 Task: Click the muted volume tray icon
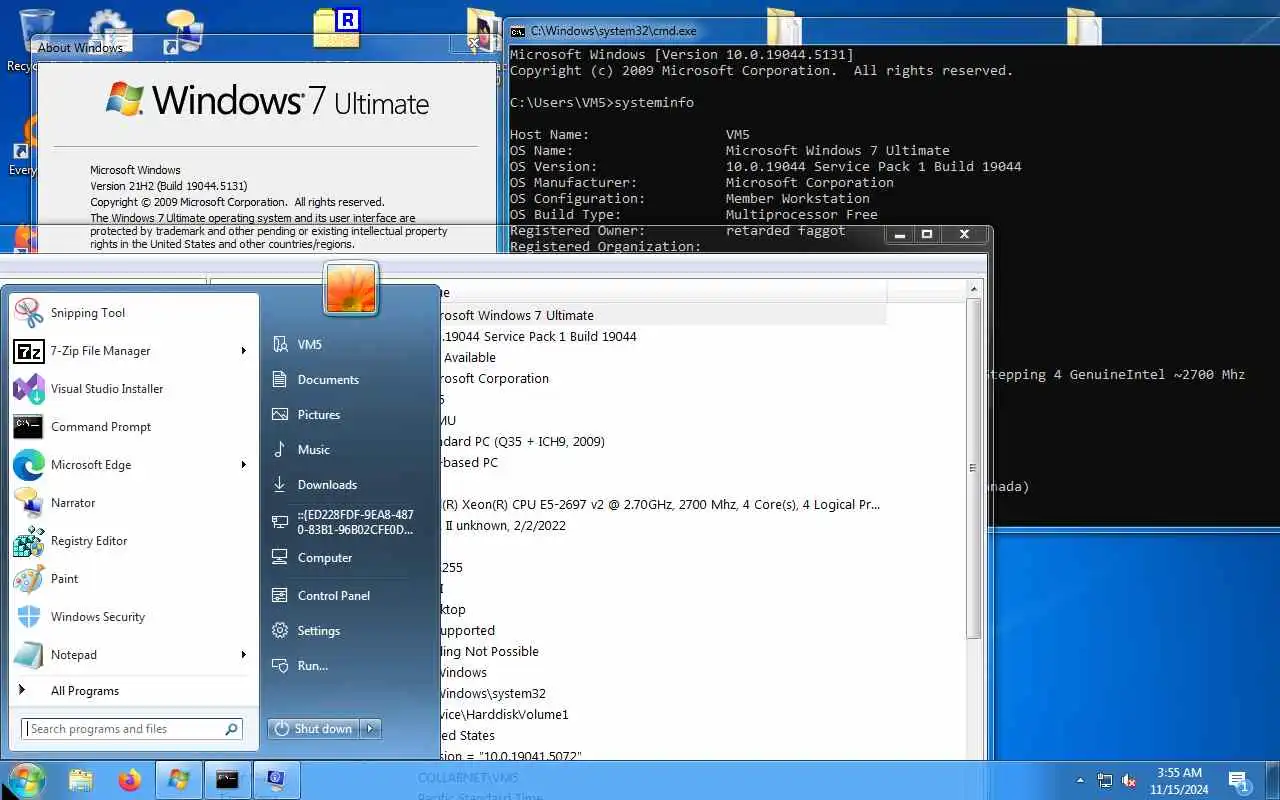point(1130,780)
